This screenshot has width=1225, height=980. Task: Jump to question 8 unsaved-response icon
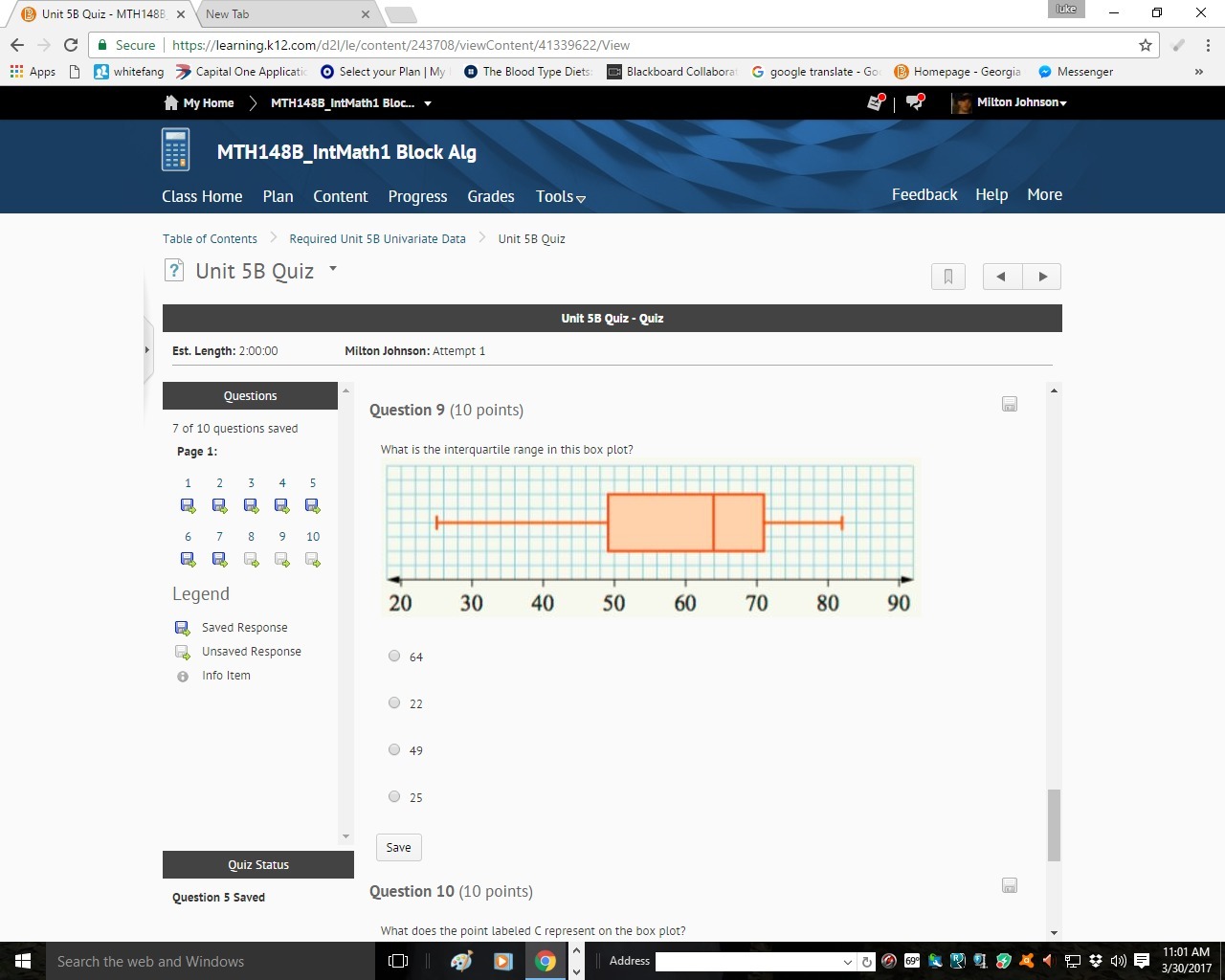pyautogui.click(x=251, y=560)
